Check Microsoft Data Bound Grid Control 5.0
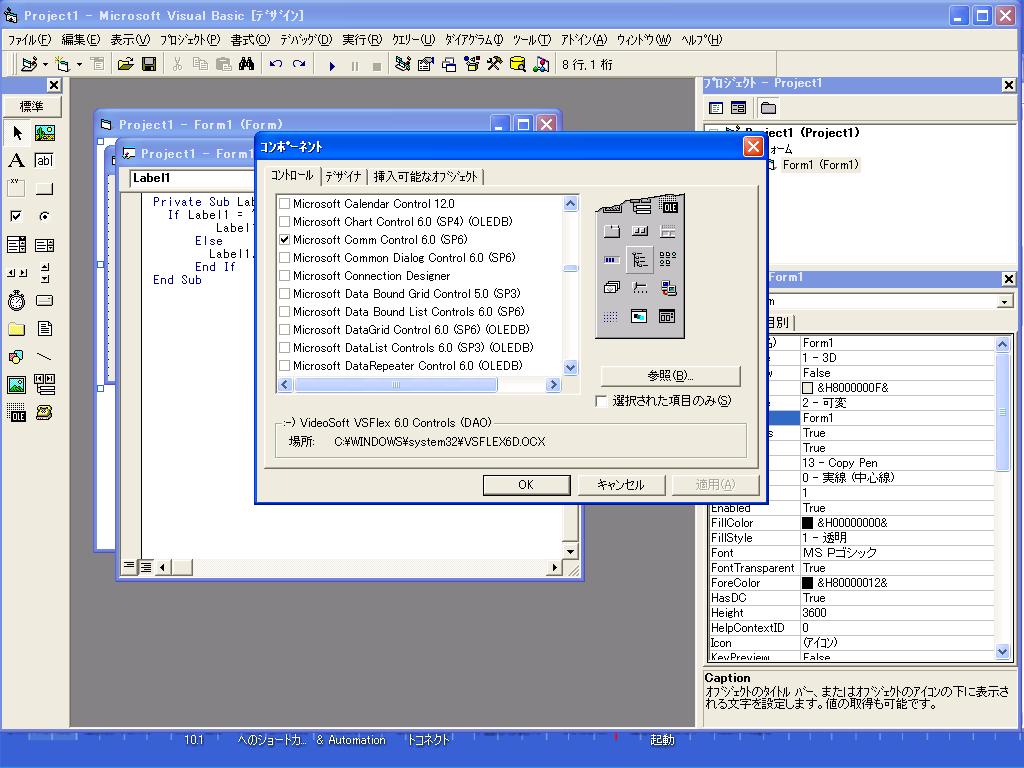 (x=285, y=294)
